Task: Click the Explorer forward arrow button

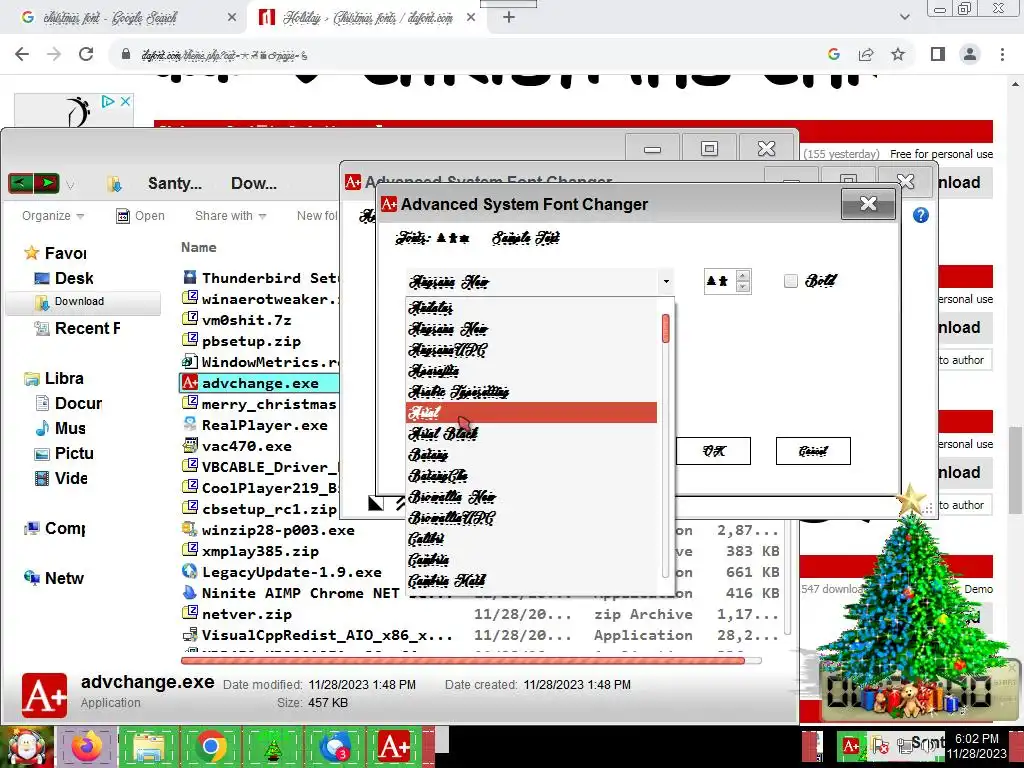Action: (x=46, y=183)
